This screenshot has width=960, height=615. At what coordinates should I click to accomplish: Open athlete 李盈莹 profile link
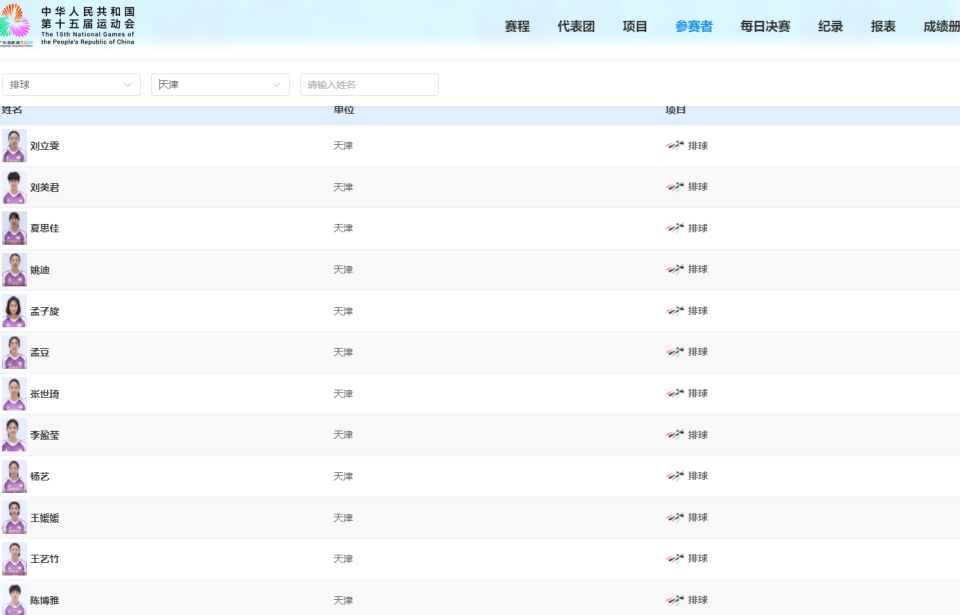point(45,435)
